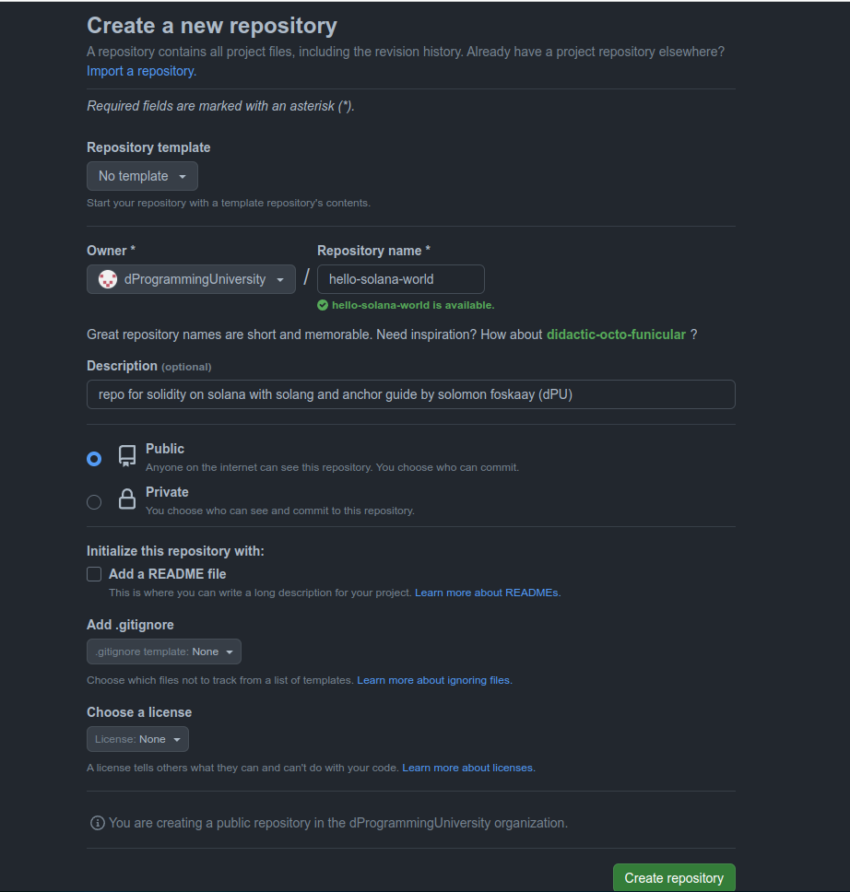
Task: Click inside the Description text field
Action: pyautogui.click(x=410, y=394)
